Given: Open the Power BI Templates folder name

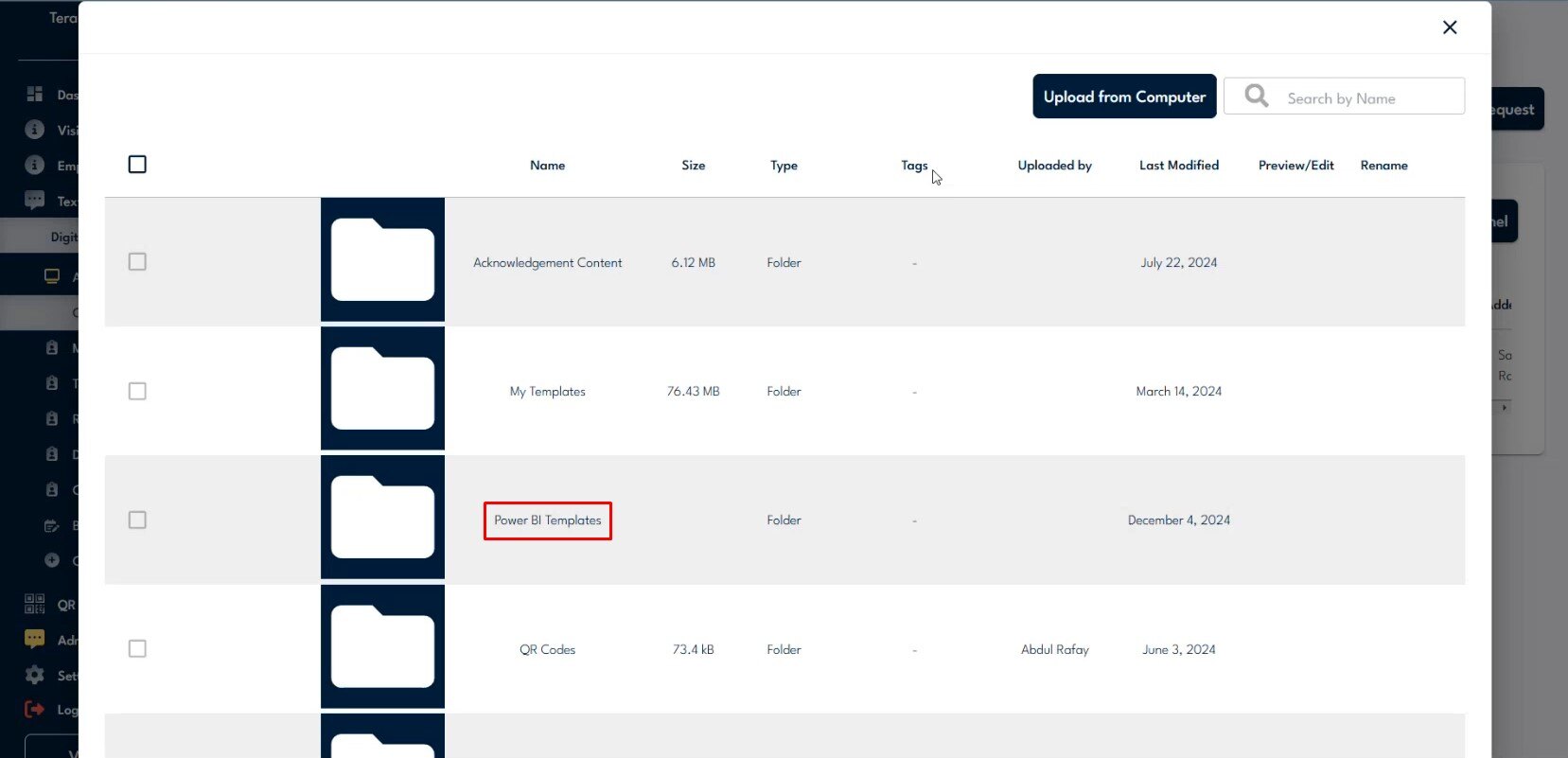Looking at the screenshot, I should pyautogui.click(x=547, y=520).
